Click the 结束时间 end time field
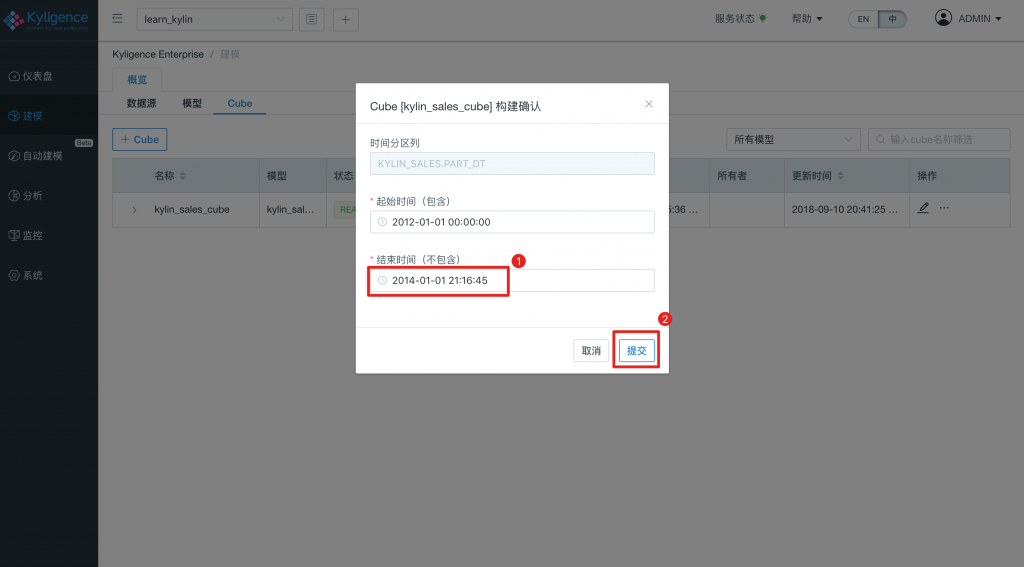 pos(512,280)
